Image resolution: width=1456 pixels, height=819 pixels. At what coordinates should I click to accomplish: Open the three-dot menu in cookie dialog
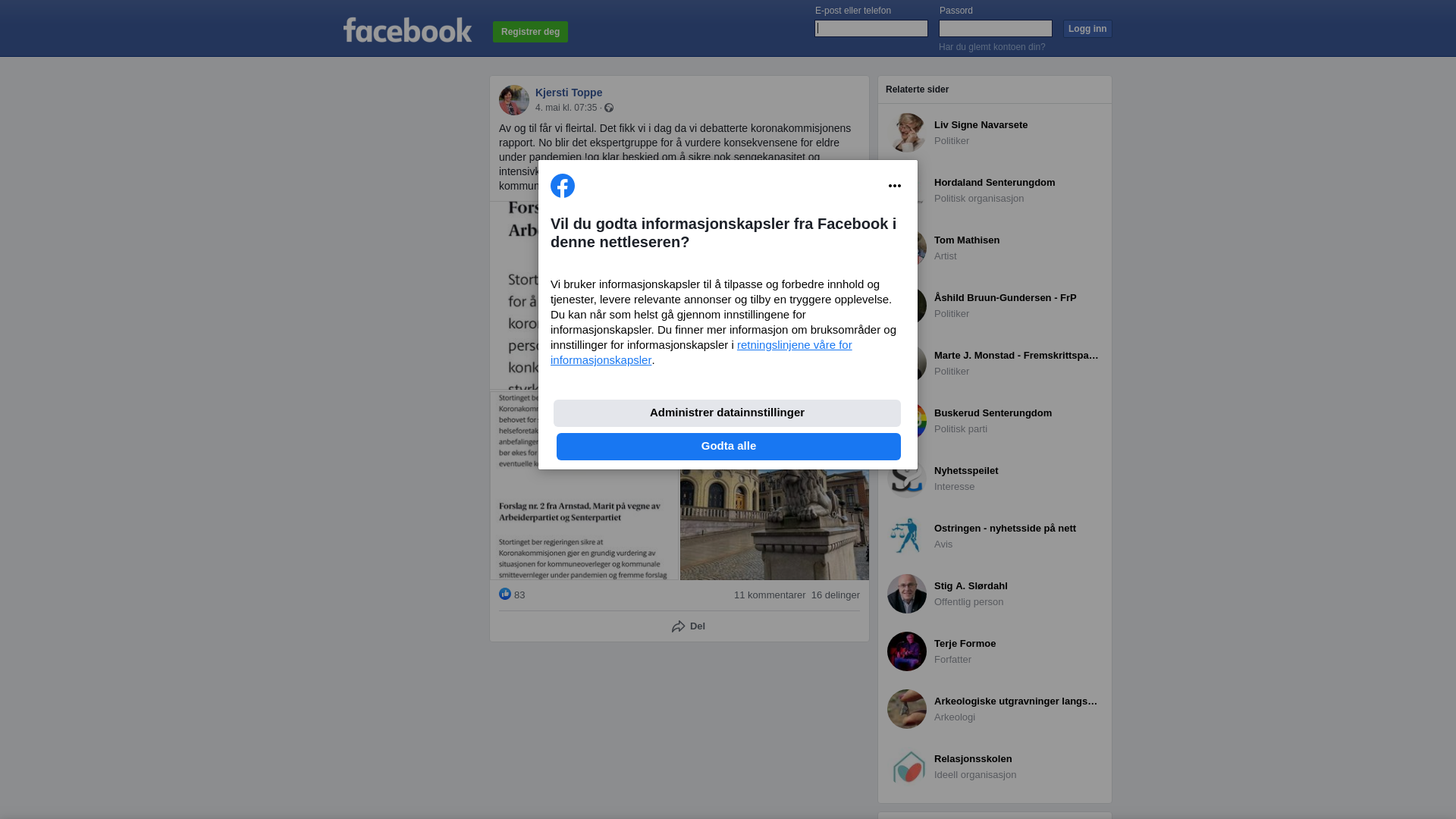[x=895, y=186]
